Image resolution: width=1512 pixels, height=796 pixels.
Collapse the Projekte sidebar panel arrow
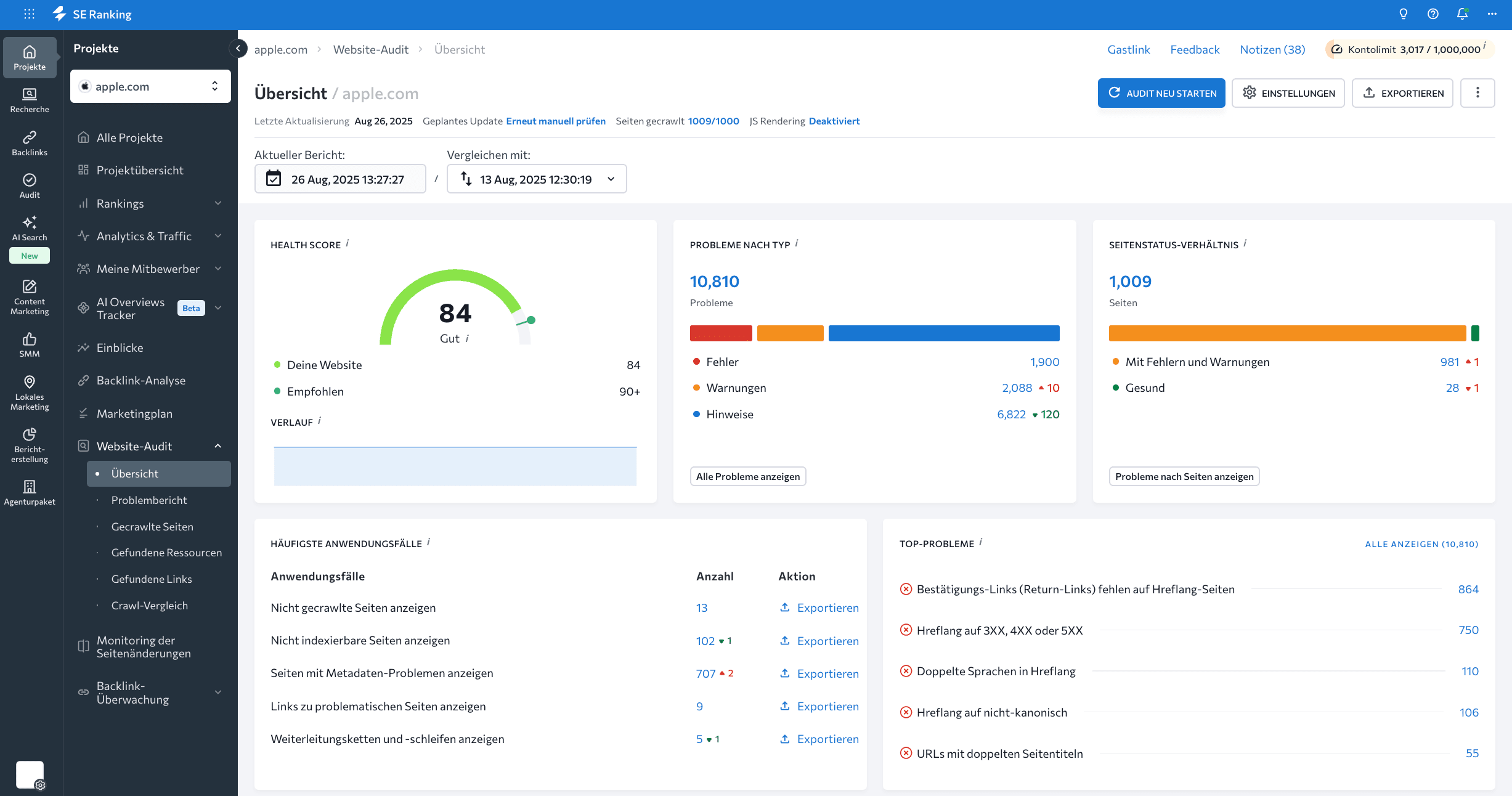pyautogui.click(x=238, y=48)
